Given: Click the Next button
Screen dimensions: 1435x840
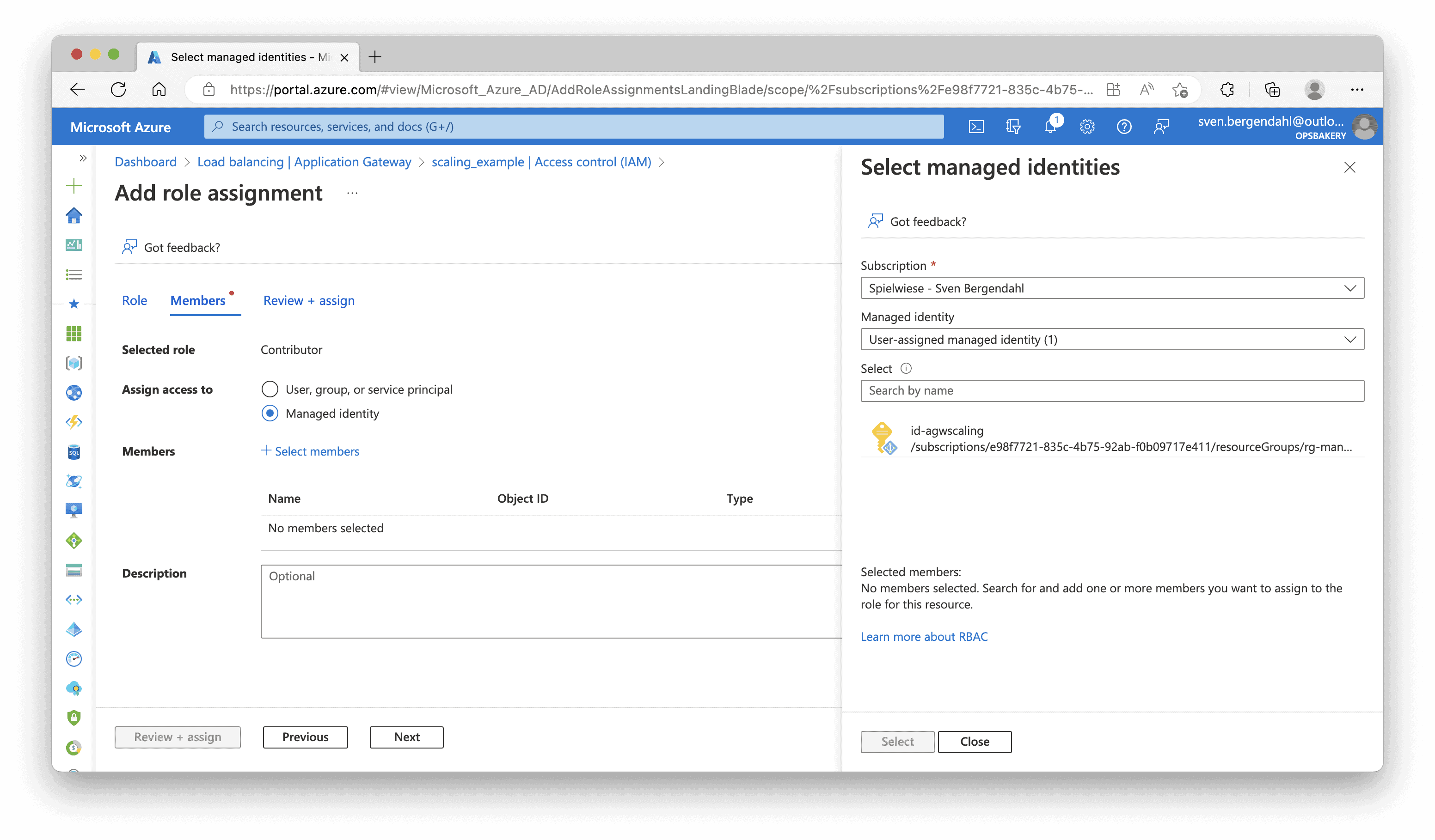Looking at the screenshot, I should [406, 737].
